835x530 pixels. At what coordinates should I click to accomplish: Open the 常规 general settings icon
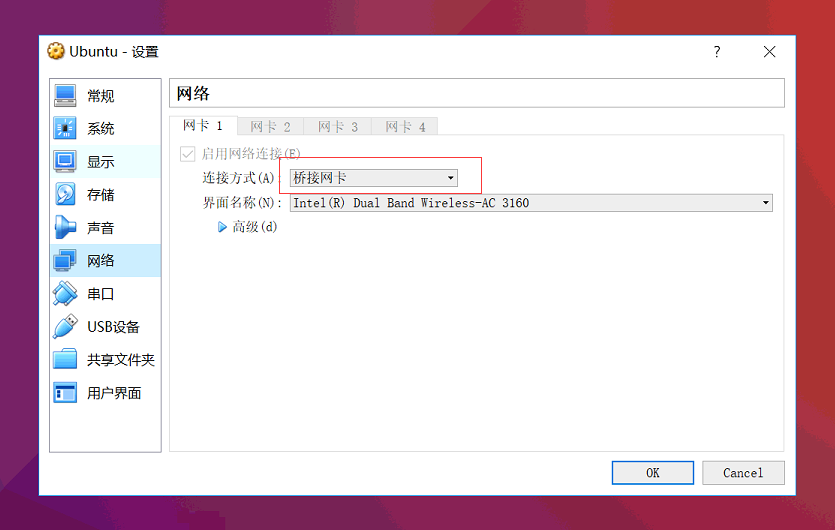[x=65, y=96]
